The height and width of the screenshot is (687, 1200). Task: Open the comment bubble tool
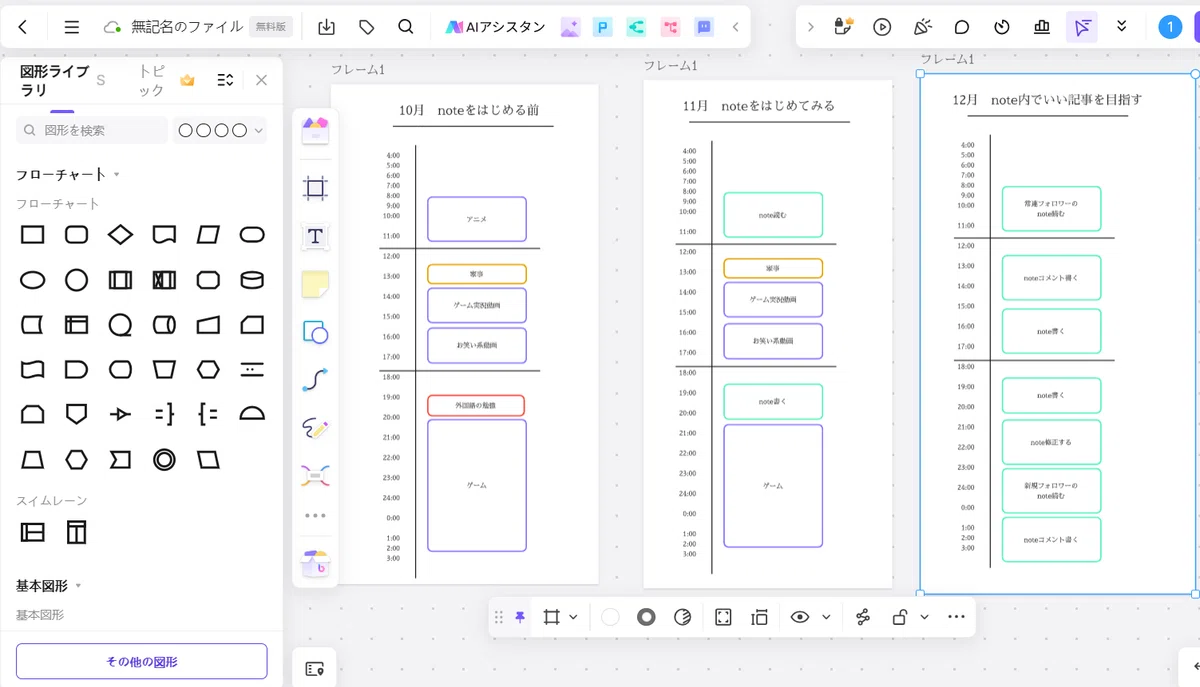(962, 27)
